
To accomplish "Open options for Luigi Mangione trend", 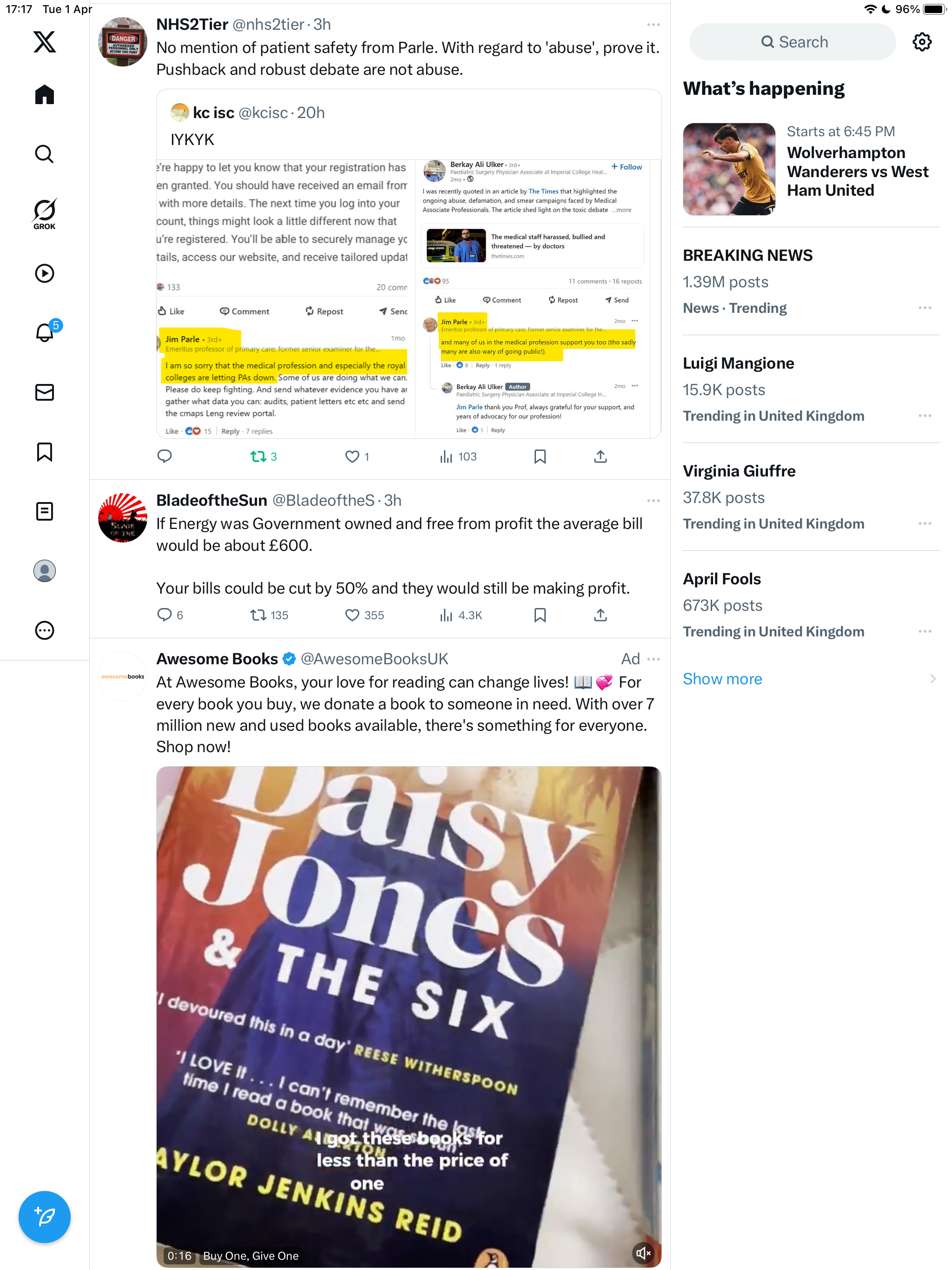I will 925,416.
